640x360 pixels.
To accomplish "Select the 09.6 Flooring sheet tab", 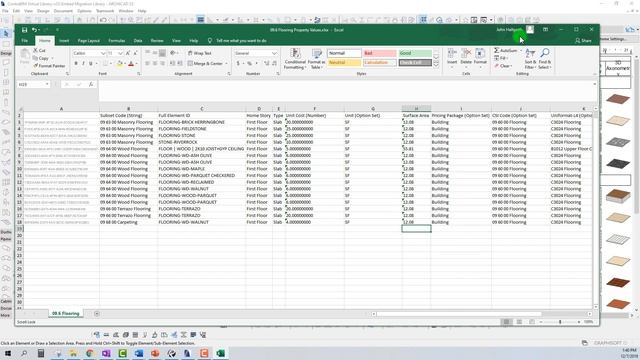I will [65, 313].
